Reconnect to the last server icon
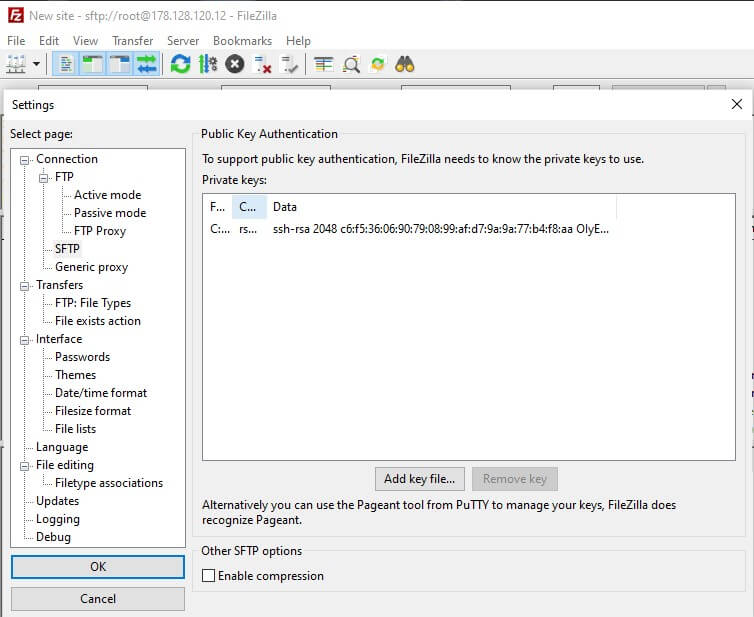The width and height of the screenshot is (754, 617). [289, 64]
